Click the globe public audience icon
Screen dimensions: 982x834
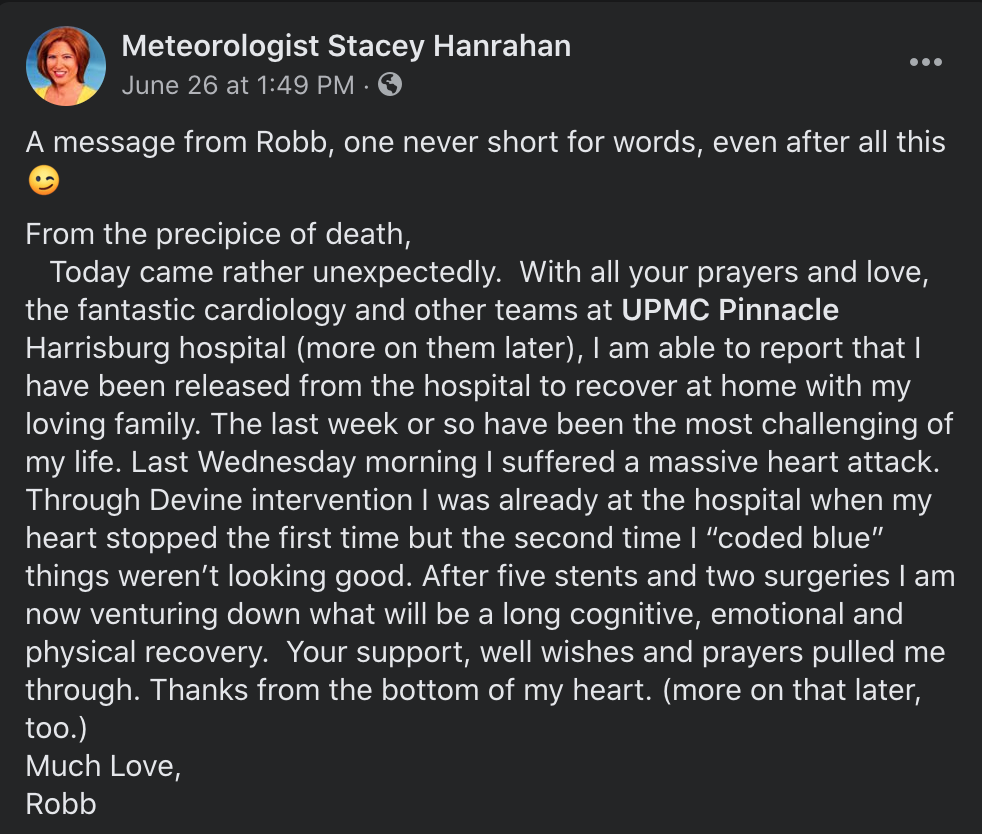coord(390,85)
